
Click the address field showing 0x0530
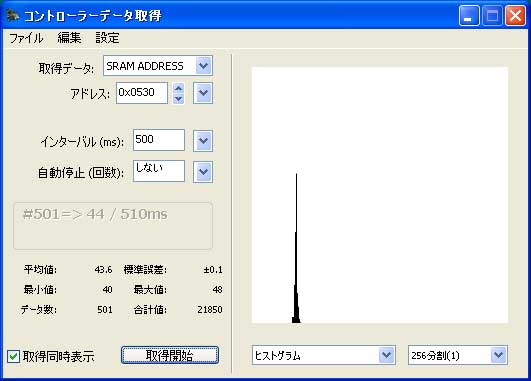coord(142,93)
